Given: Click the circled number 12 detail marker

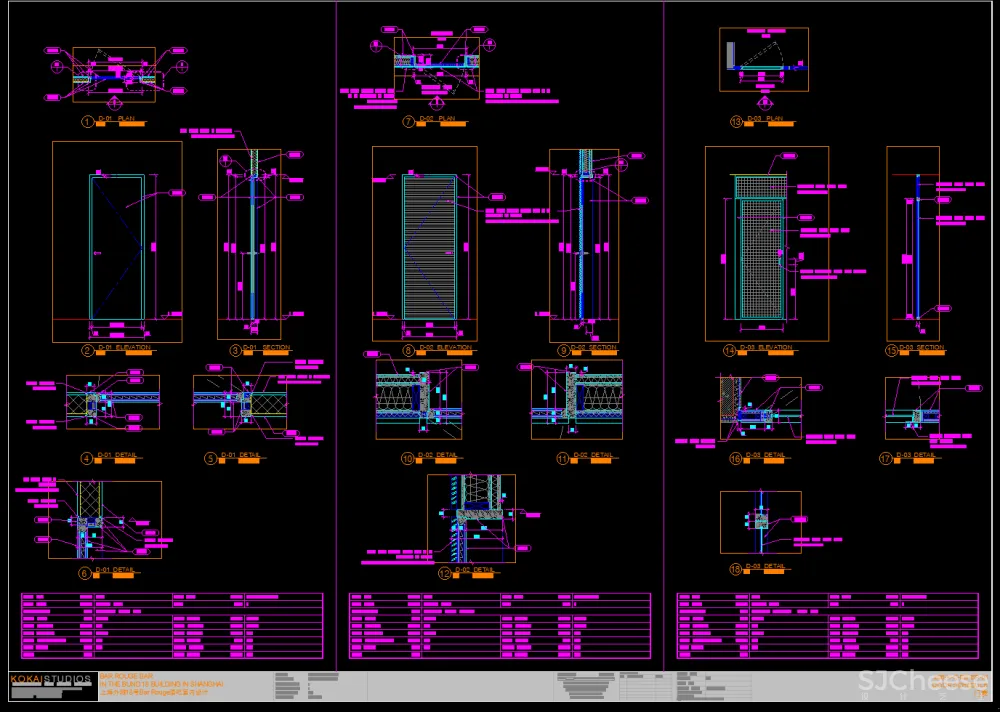Looking at the screenshot, I should click(444, 573).
